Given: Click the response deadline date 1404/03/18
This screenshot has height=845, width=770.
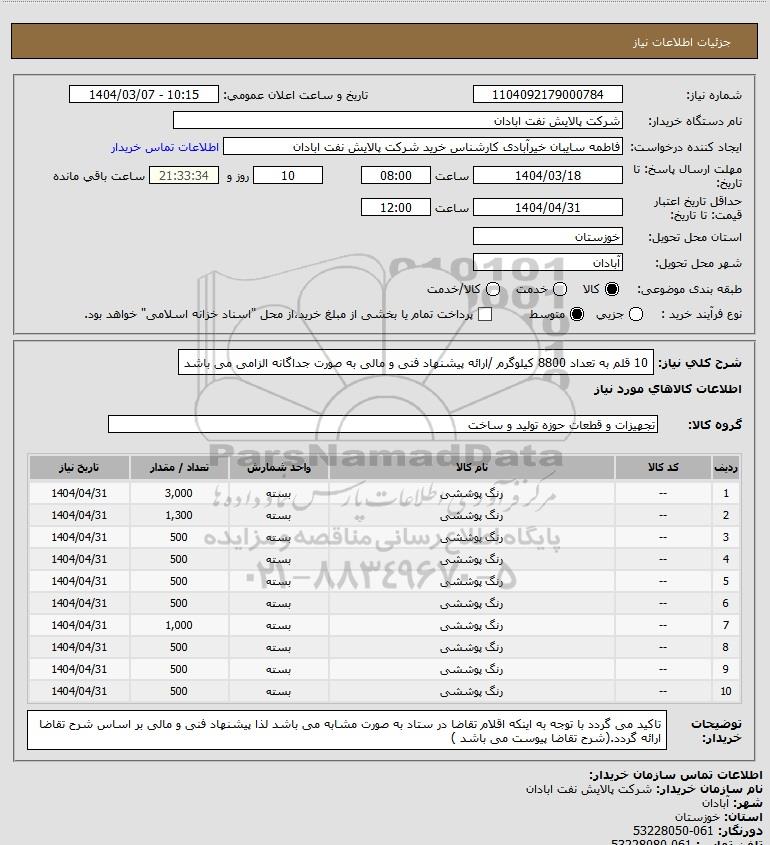Looking at the screenshot, I should [547, 175].
